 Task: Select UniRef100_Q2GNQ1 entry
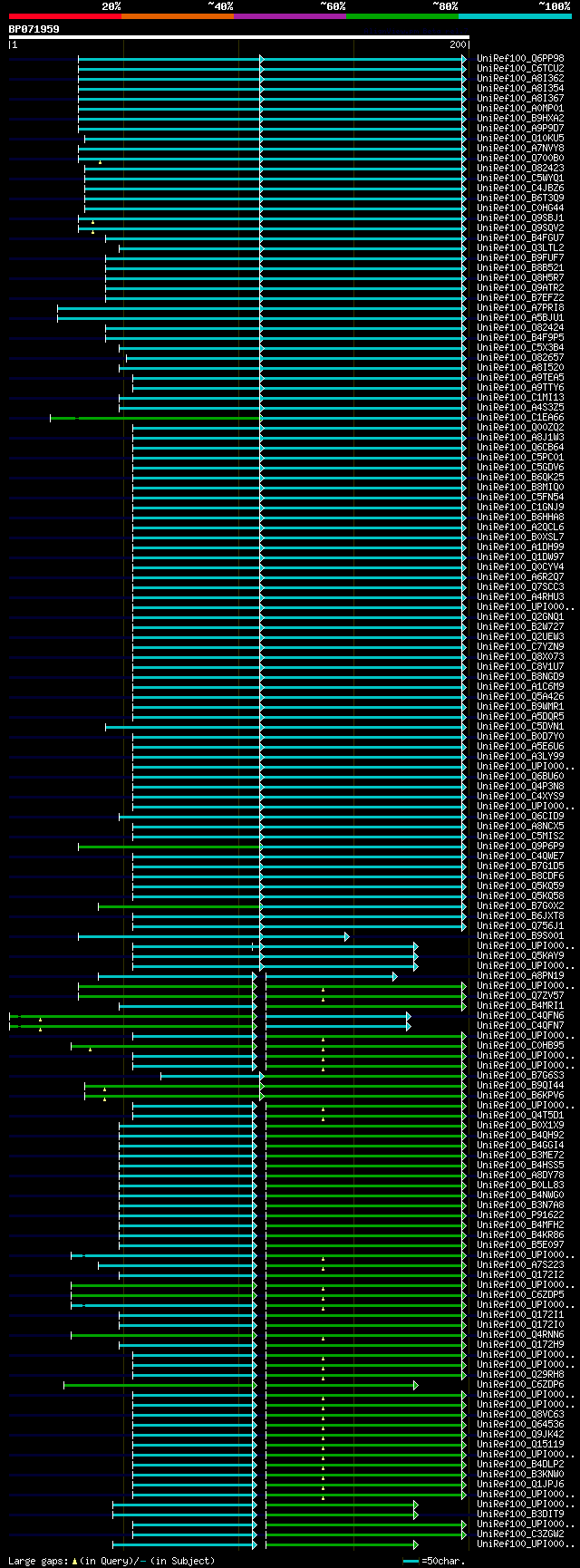coord(520,616)
